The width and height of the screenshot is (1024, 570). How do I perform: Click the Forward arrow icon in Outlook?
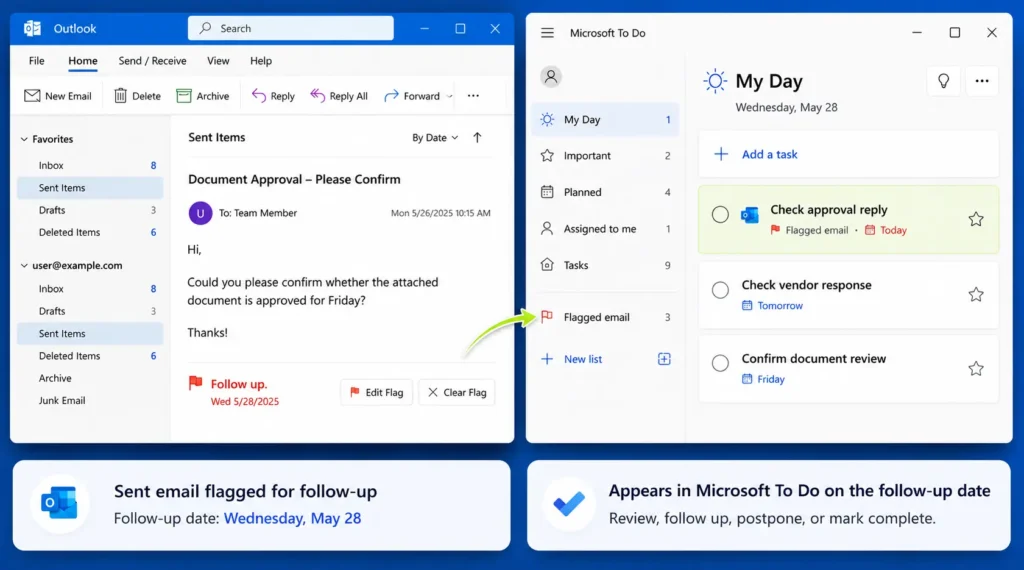391,96
